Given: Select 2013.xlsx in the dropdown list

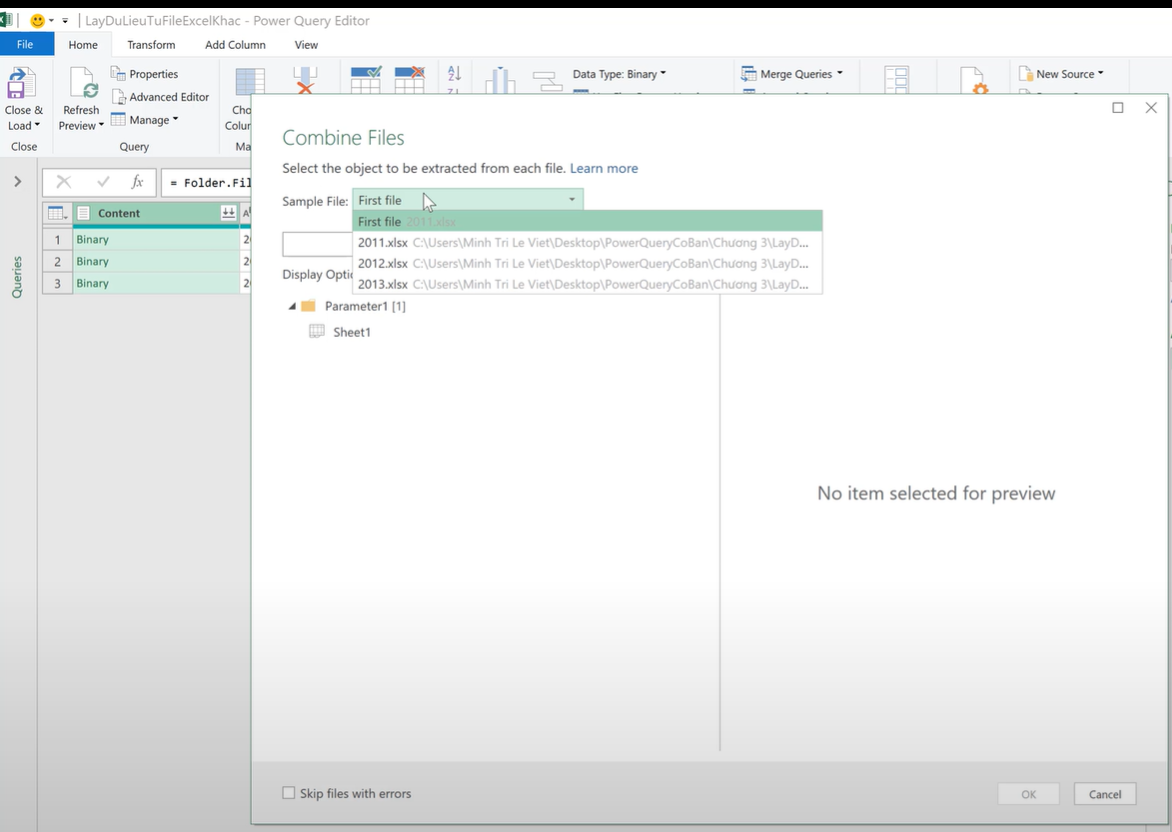Looking at the screenshot, I should (x=383, y=284).
